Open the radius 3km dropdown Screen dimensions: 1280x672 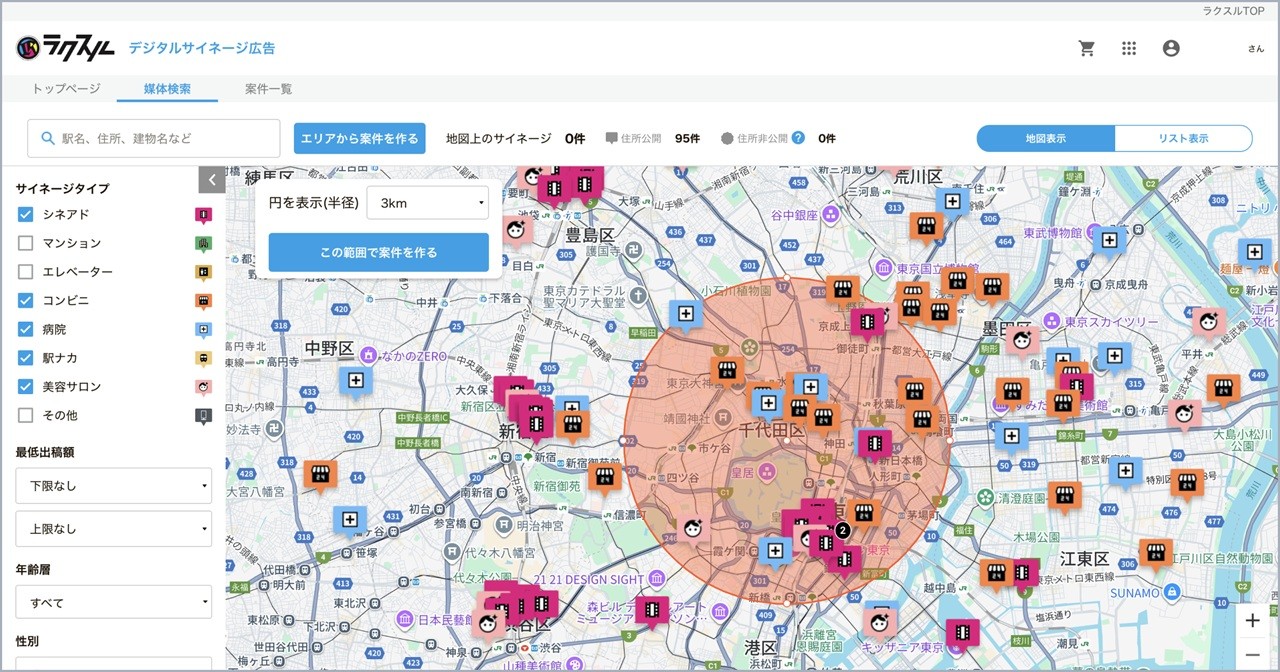pos(427,203)
